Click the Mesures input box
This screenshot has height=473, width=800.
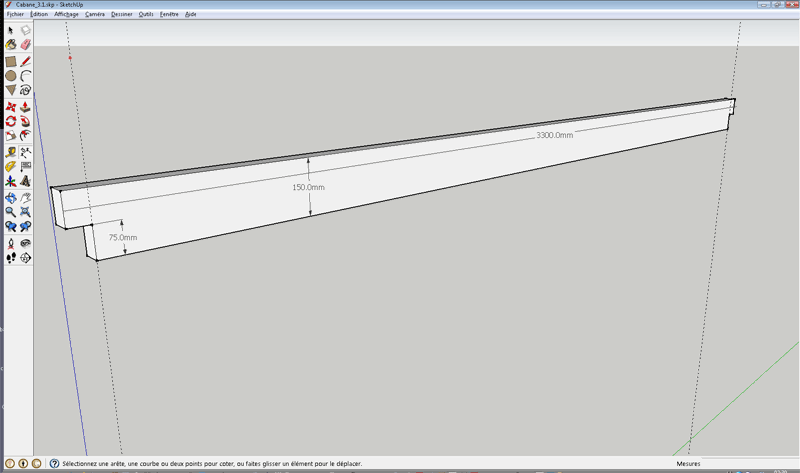tap(748, 464)
